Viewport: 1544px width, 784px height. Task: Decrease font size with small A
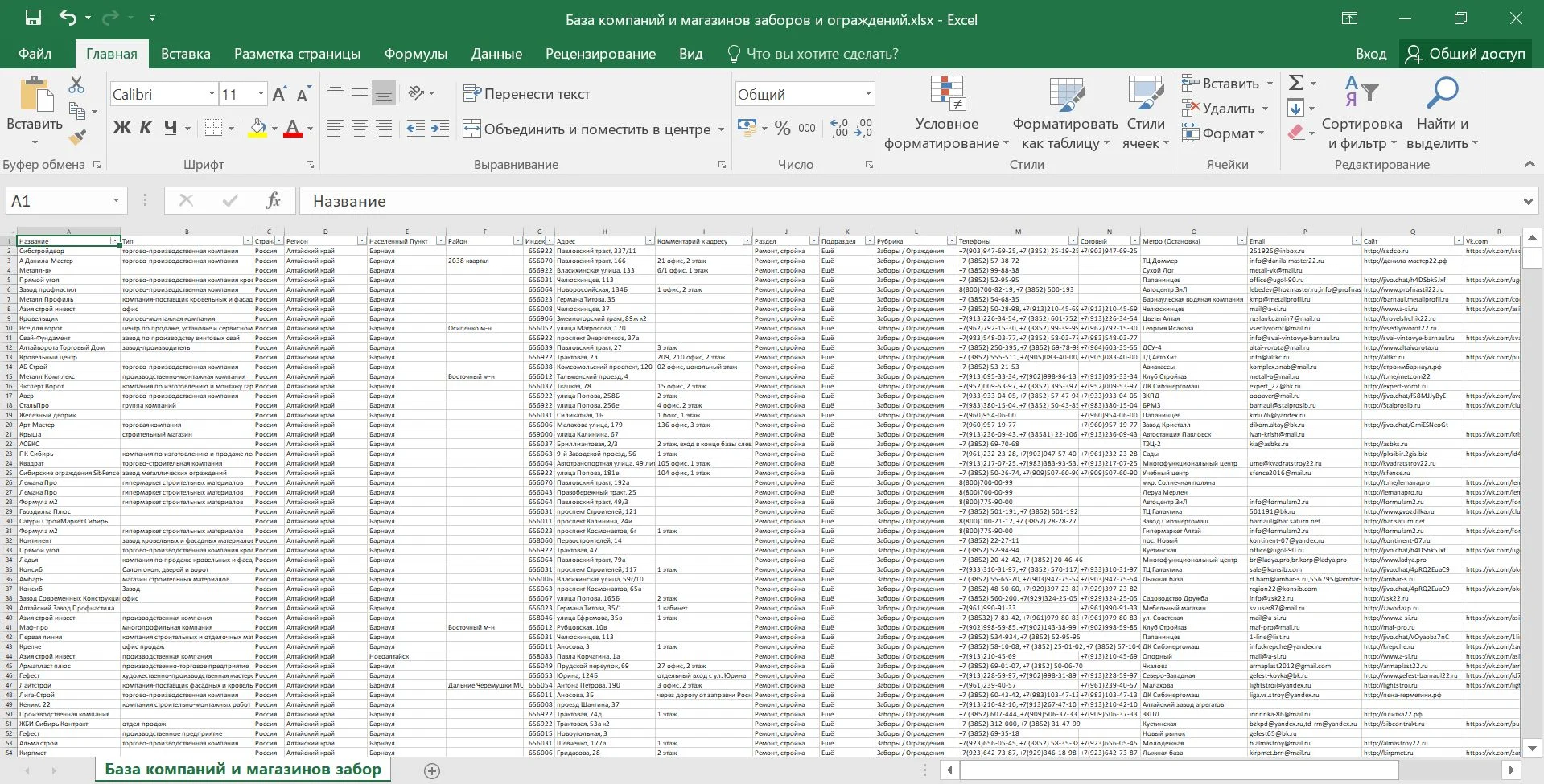[x=303, y=94]
